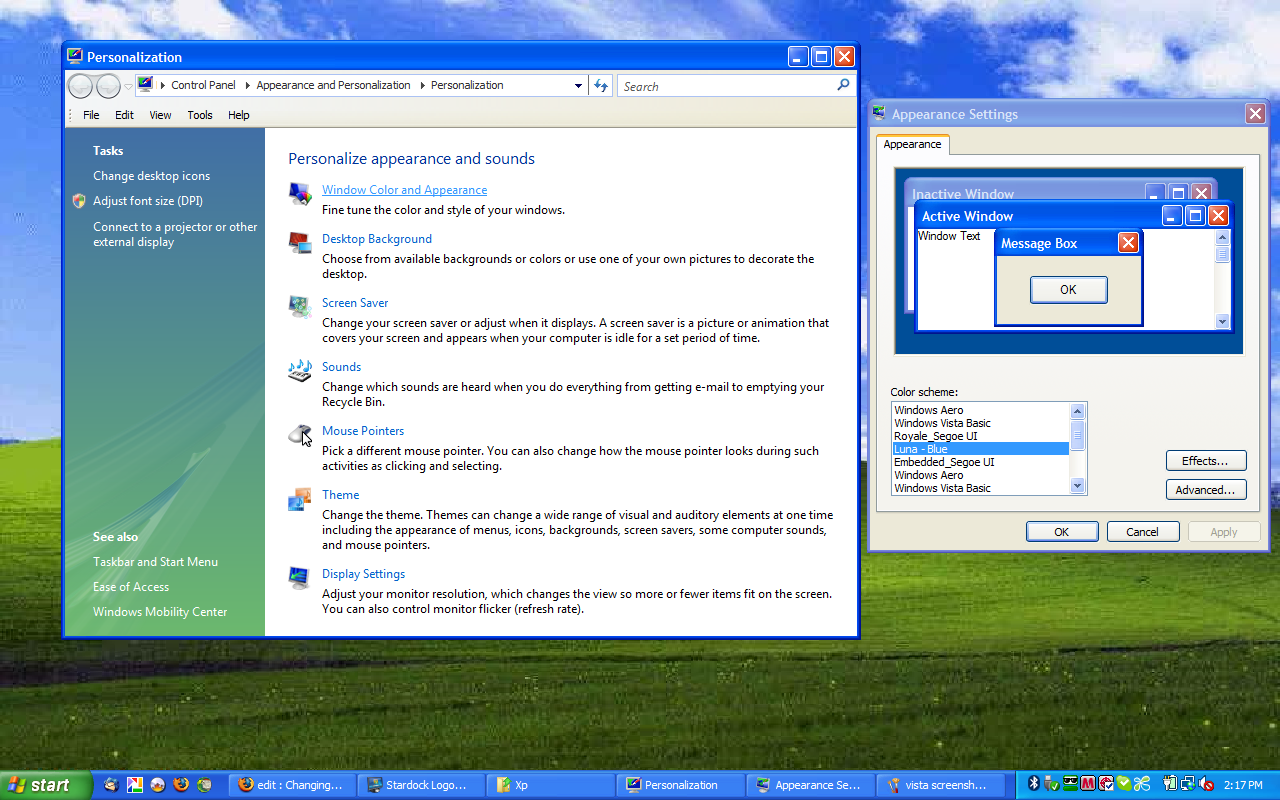Click the Xp taskbar button
Viewport: 1280px width, 800px height.
pyautogui.click(x=551, y=785)
